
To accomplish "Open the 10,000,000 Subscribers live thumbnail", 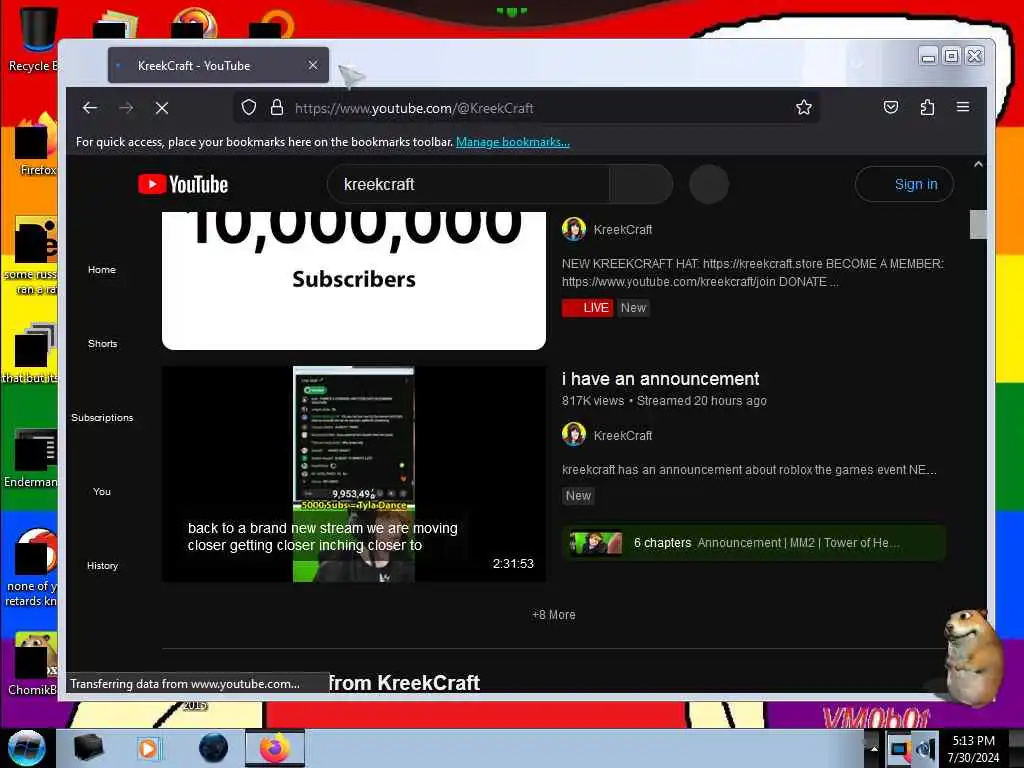I will (354, 281).
